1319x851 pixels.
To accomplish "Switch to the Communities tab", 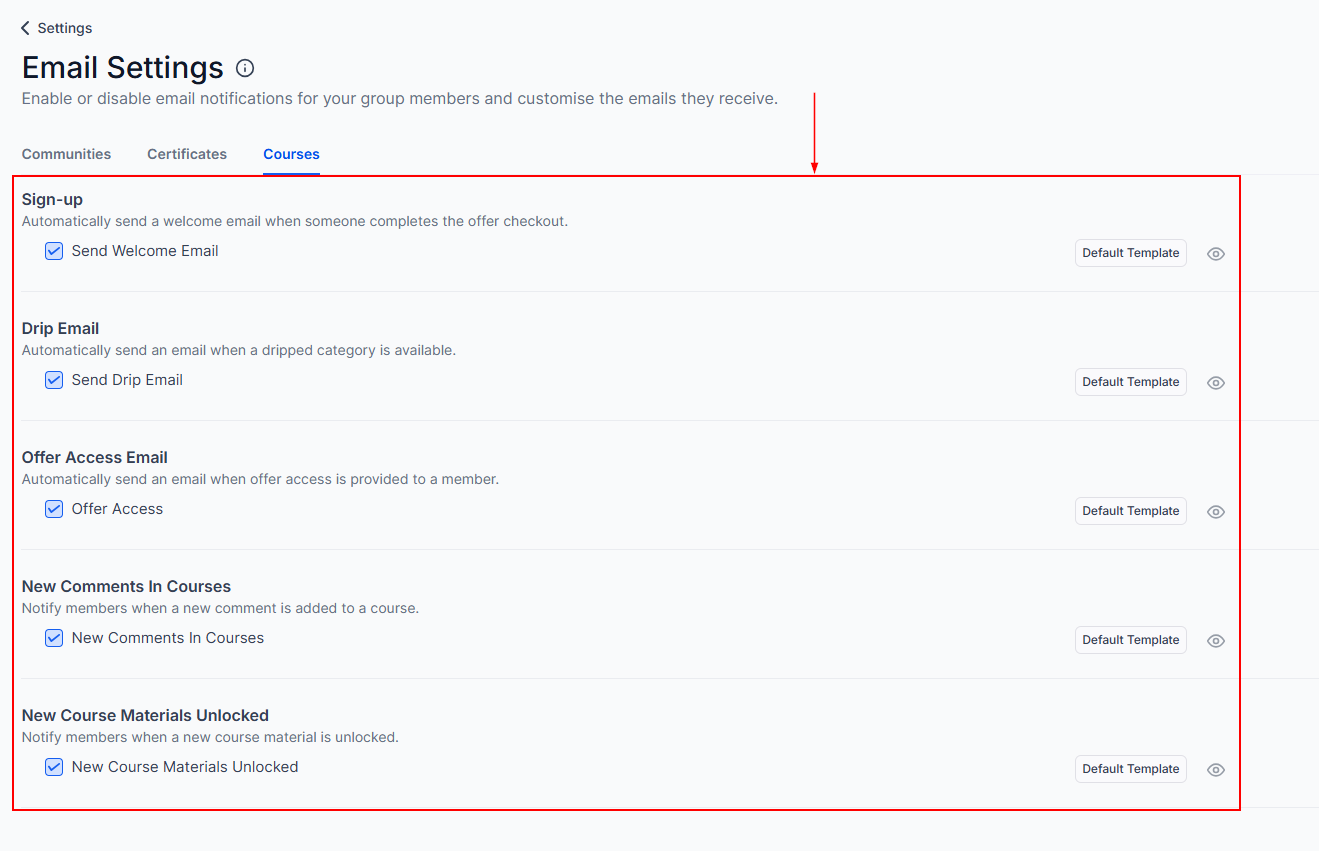I will [66, 154].
